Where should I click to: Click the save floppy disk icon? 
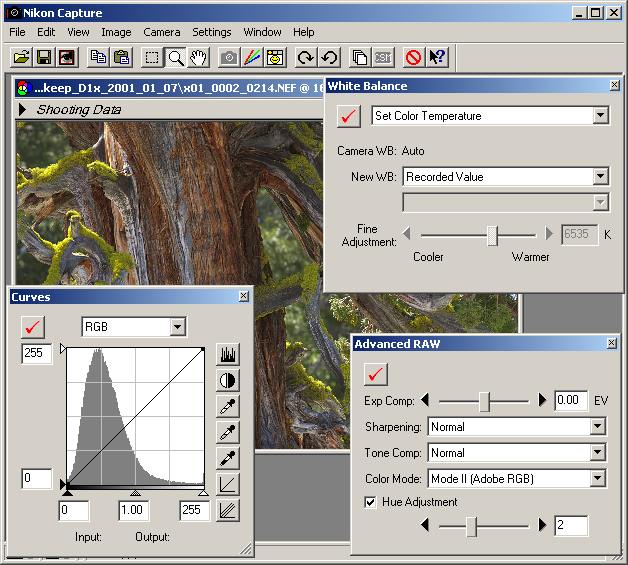point(43,57)
